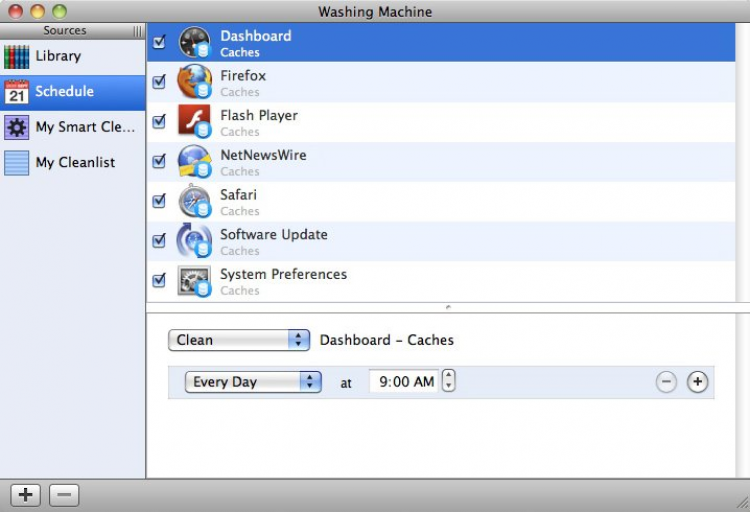This screenshot has height=512, width=750.
Task: Click the window resize grip corner
Action: pos(742,502)
